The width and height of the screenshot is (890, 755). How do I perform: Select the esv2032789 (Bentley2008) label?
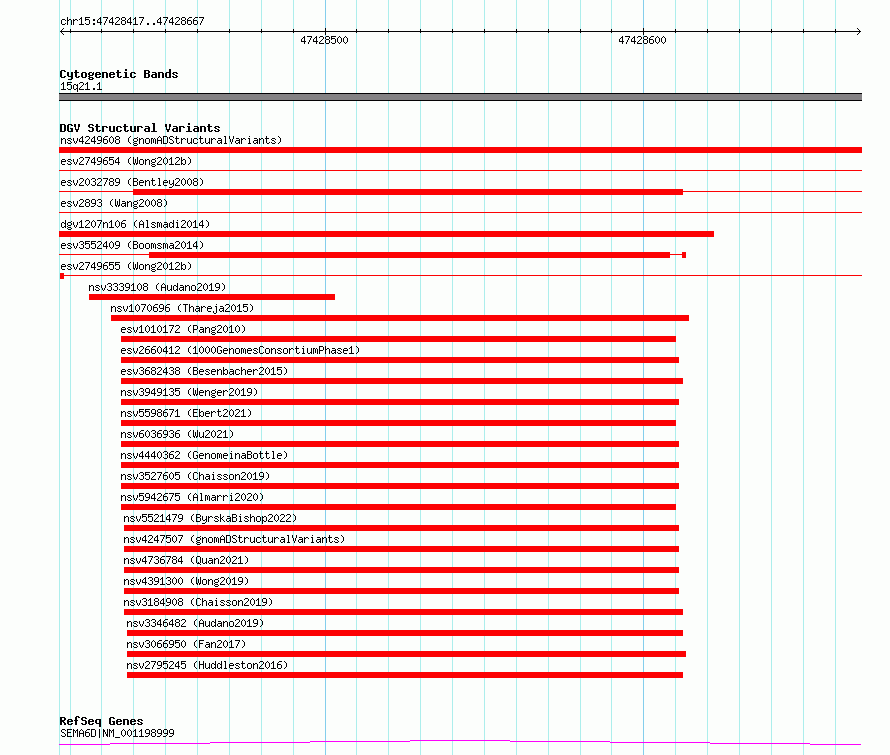coord(132,182)
